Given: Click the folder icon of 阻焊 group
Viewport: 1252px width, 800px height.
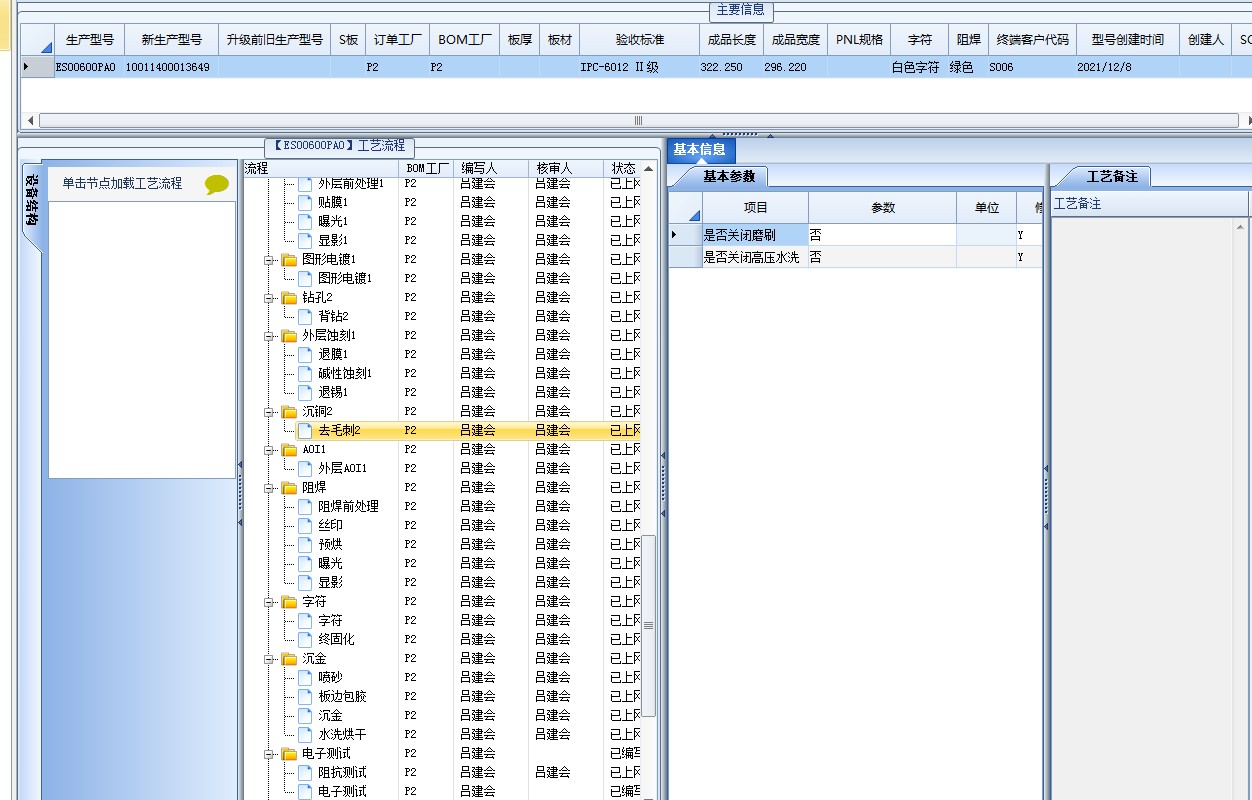Looking at the screenshot, I should (289, 488).
